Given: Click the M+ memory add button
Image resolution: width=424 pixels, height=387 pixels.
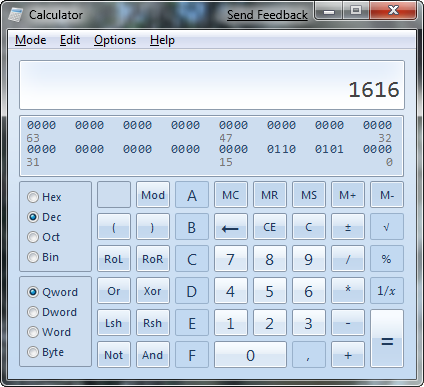Looking at the screenshot, I should [348, 195].
